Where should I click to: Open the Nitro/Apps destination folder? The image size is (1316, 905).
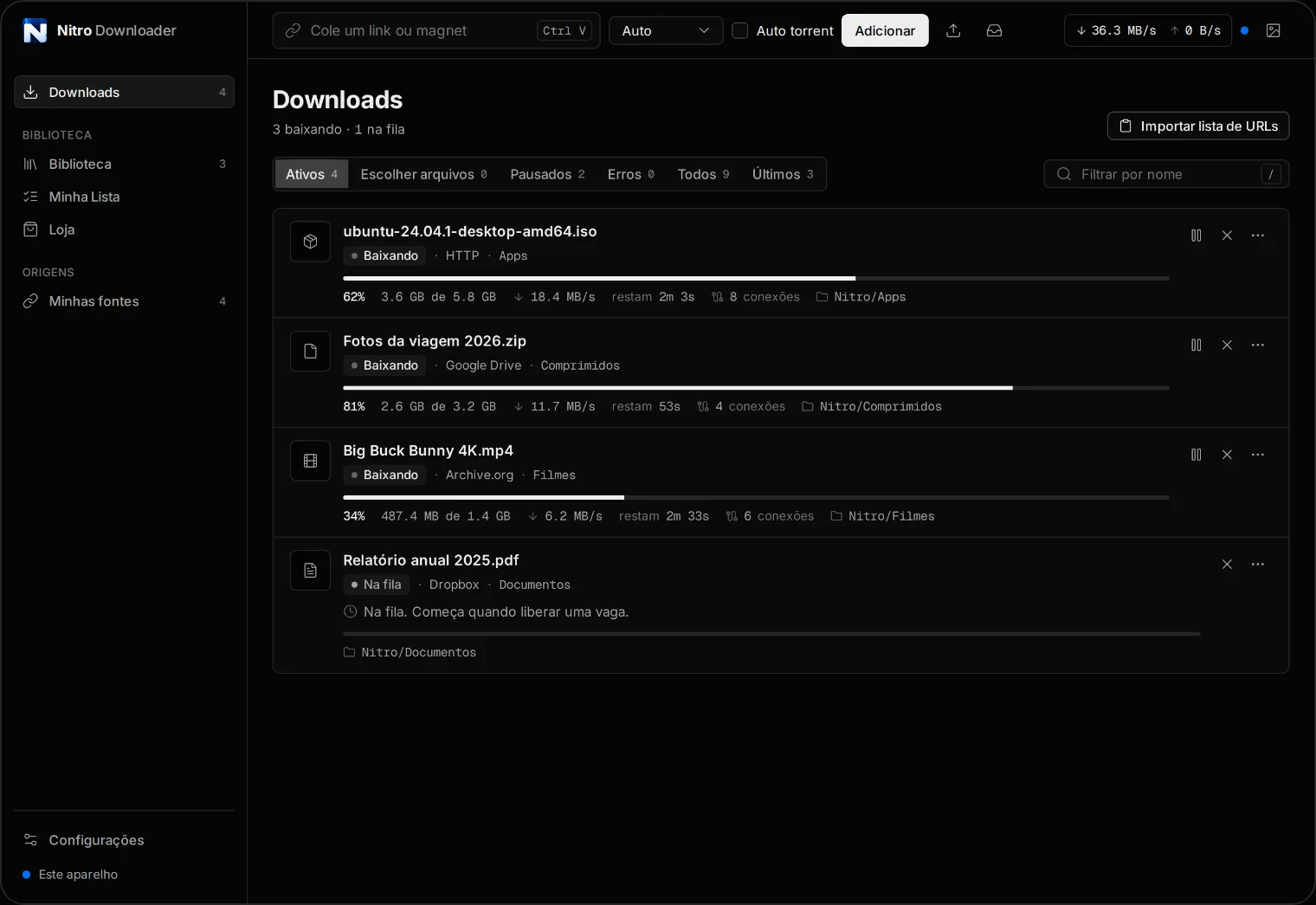coord(861,297)
